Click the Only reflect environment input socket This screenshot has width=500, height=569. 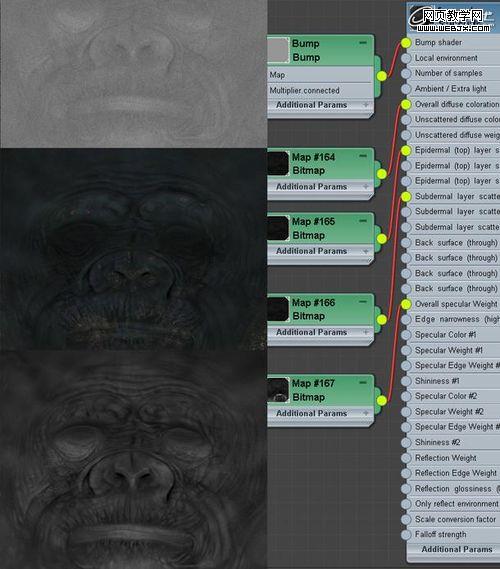(406, 504)
